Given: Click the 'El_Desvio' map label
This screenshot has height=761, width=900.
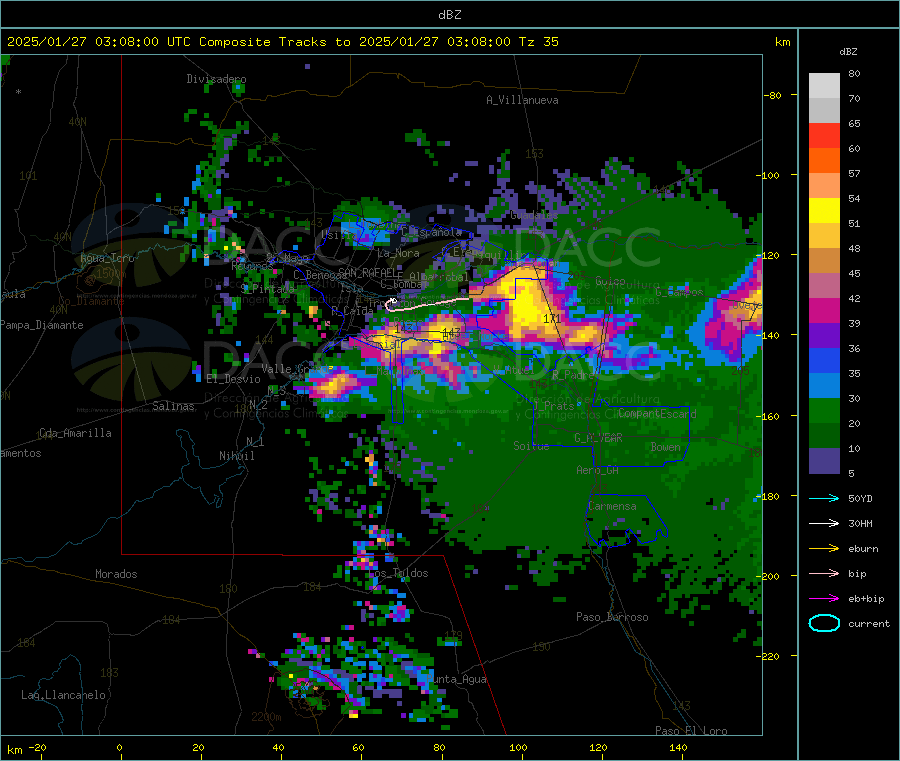Looking at the screenshot, I should click(234, 379).
